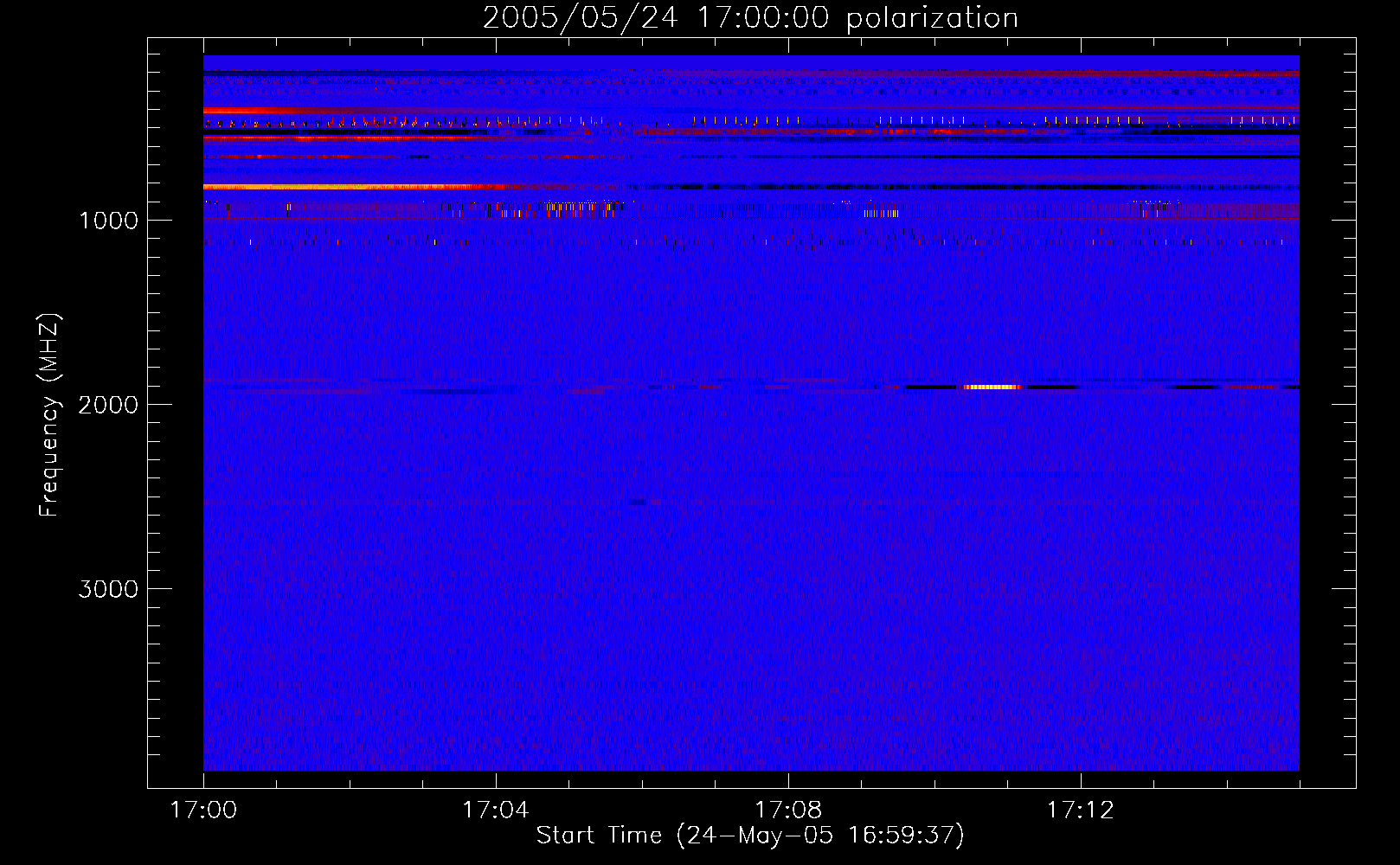
Task: Click the 'Start Time (24-May-05 16:59:37)' label
Action: point(750,836)
